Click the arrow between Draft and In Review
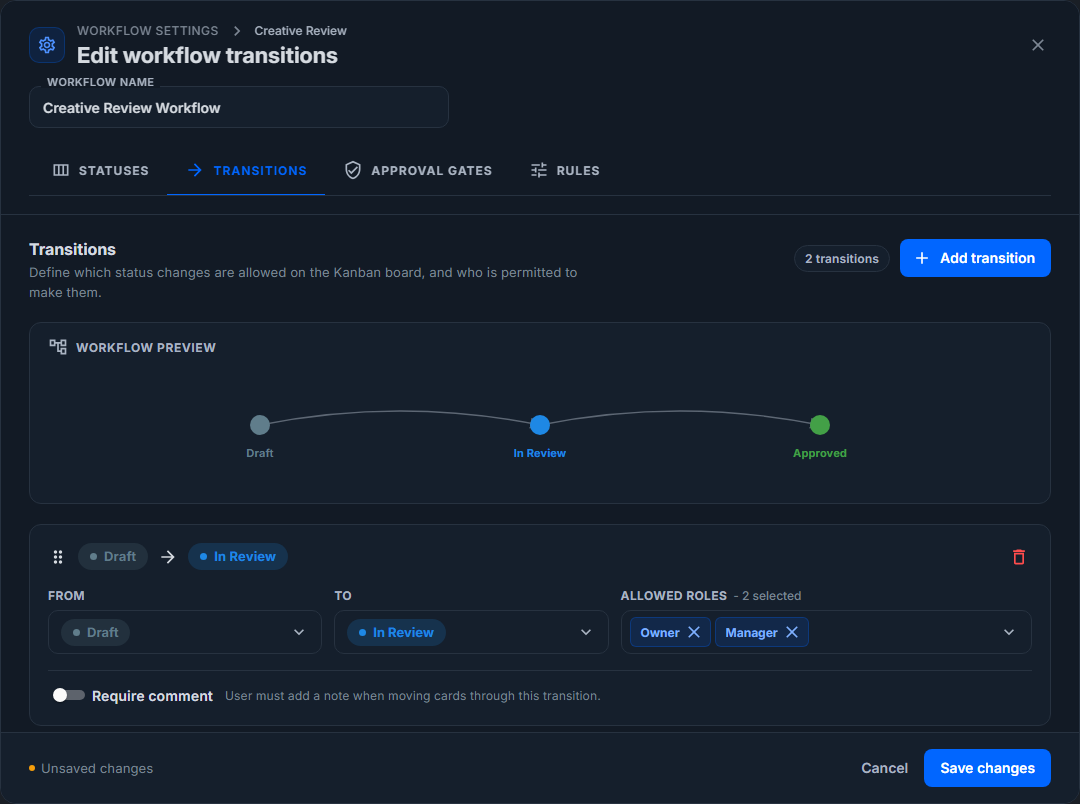1080x804 pixels. tap(168, 557)
